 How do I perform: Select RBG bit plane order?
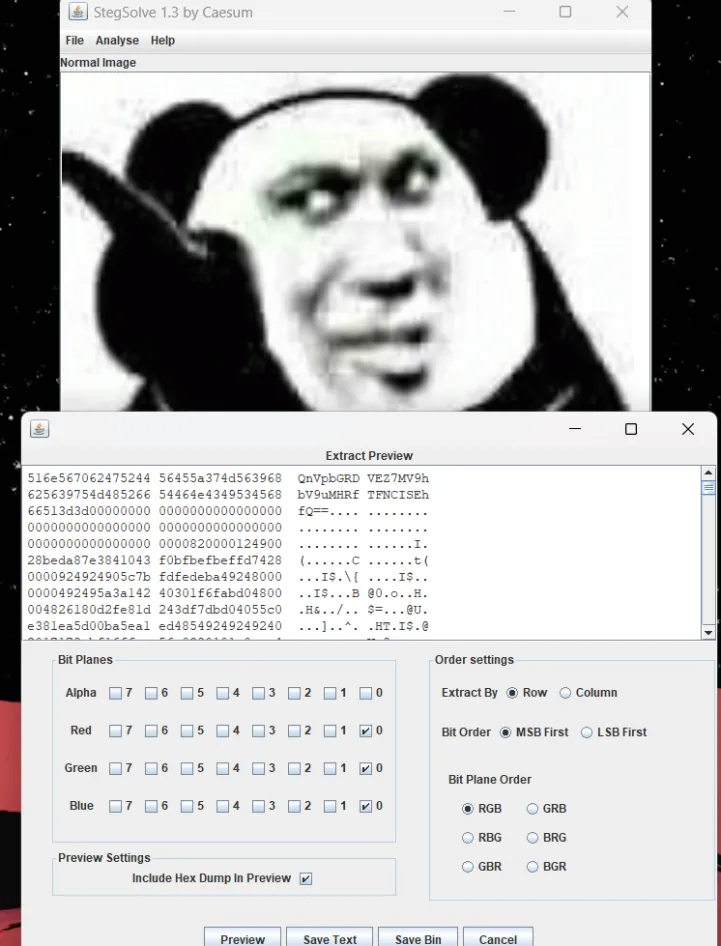[468, 838]
